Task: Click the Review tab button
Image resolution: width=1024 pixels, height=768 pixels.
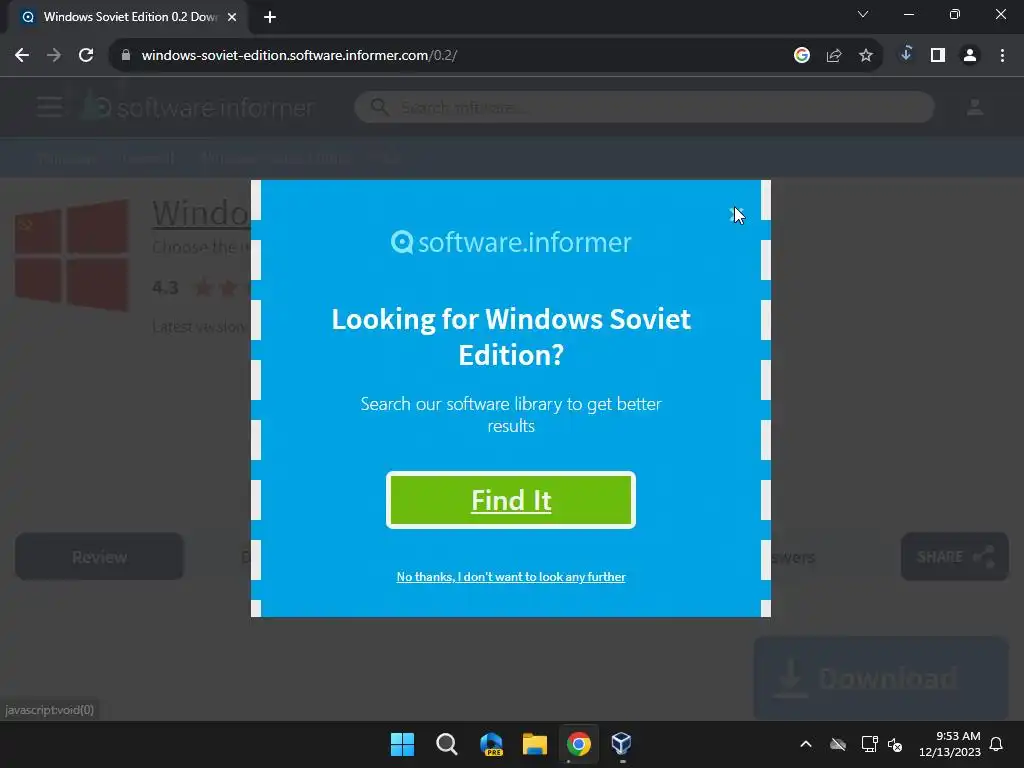Action: 99,557
